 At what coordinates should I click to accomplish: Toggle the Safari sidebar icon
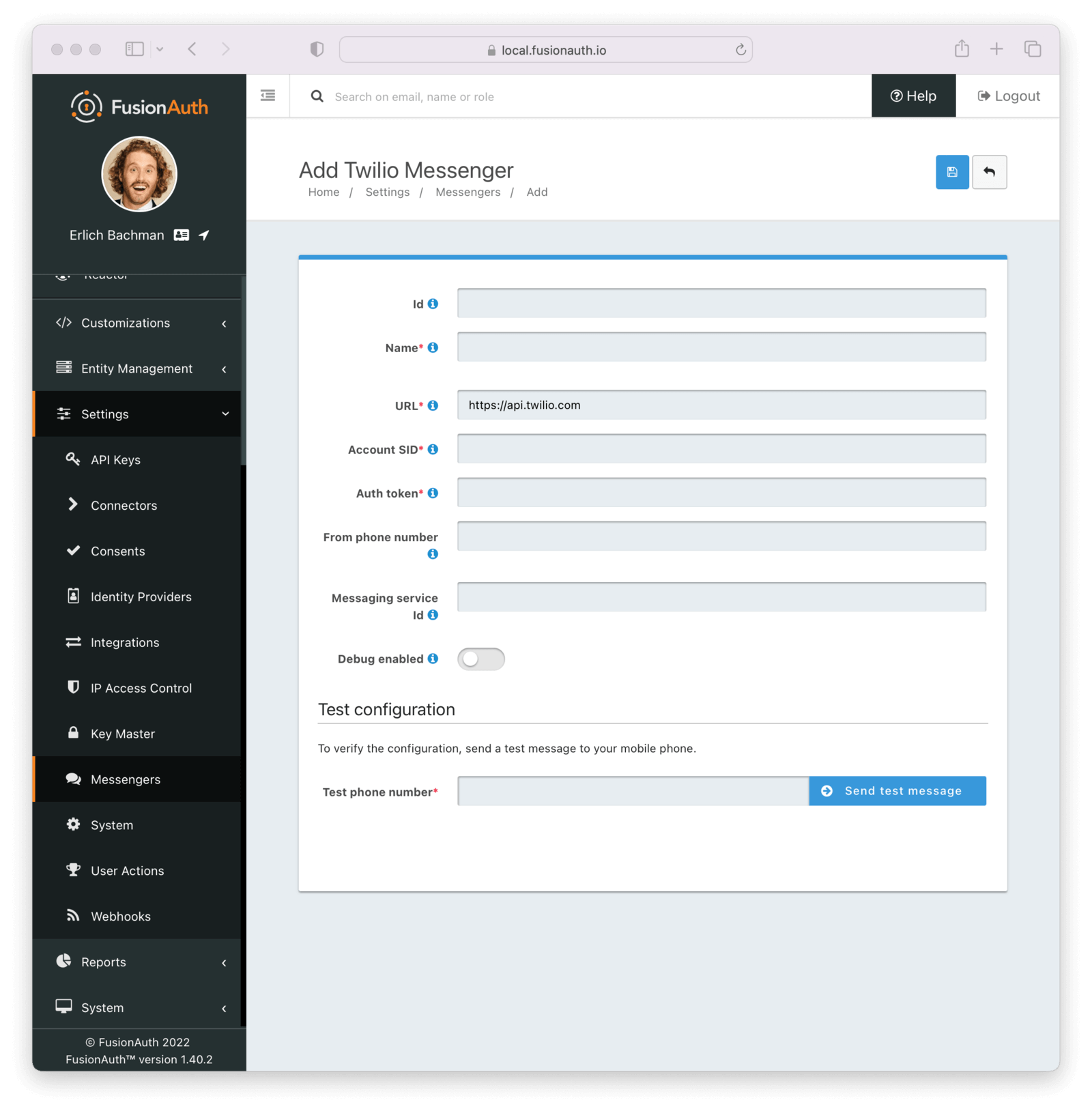pyautogui.click(x=134, y=48)
